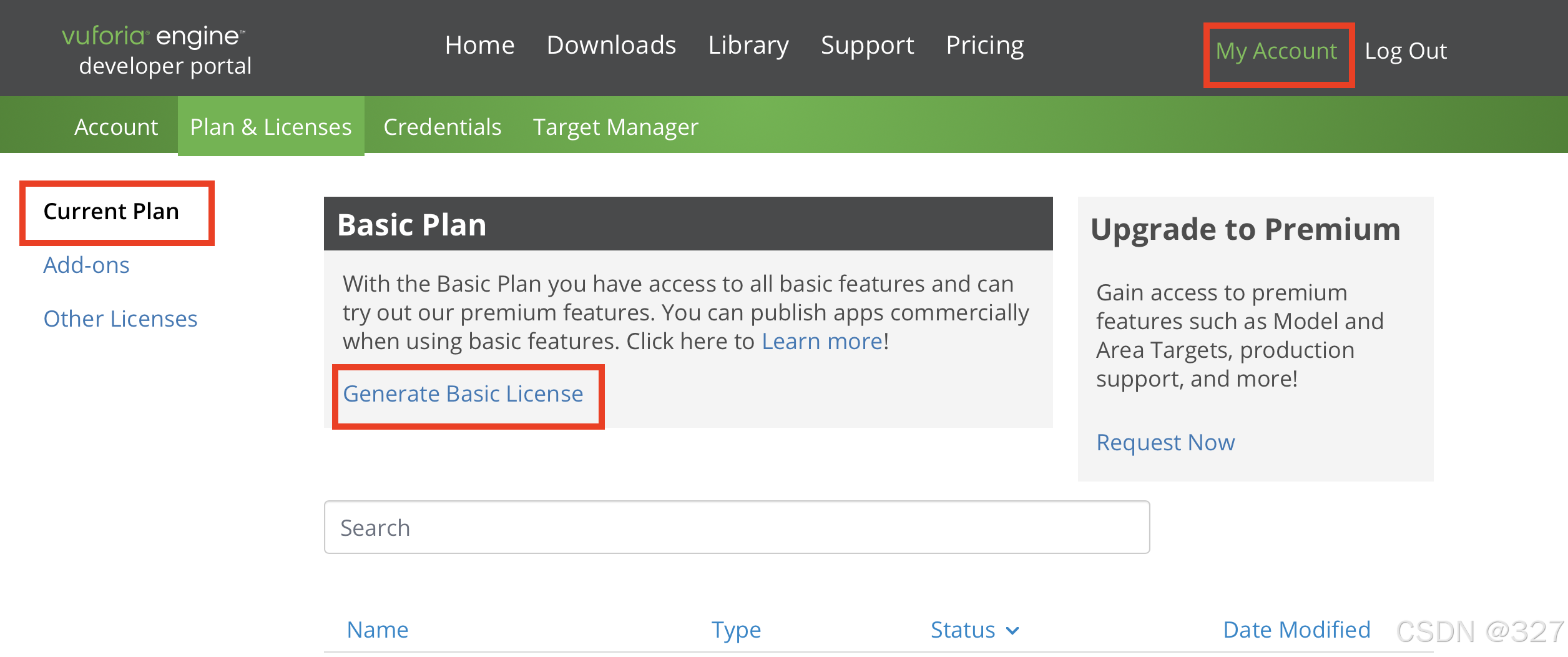The width and height of the screenshot is (1568, 657).
Task: Go to Downloads in top navigation
Action: tap(611, 46)
